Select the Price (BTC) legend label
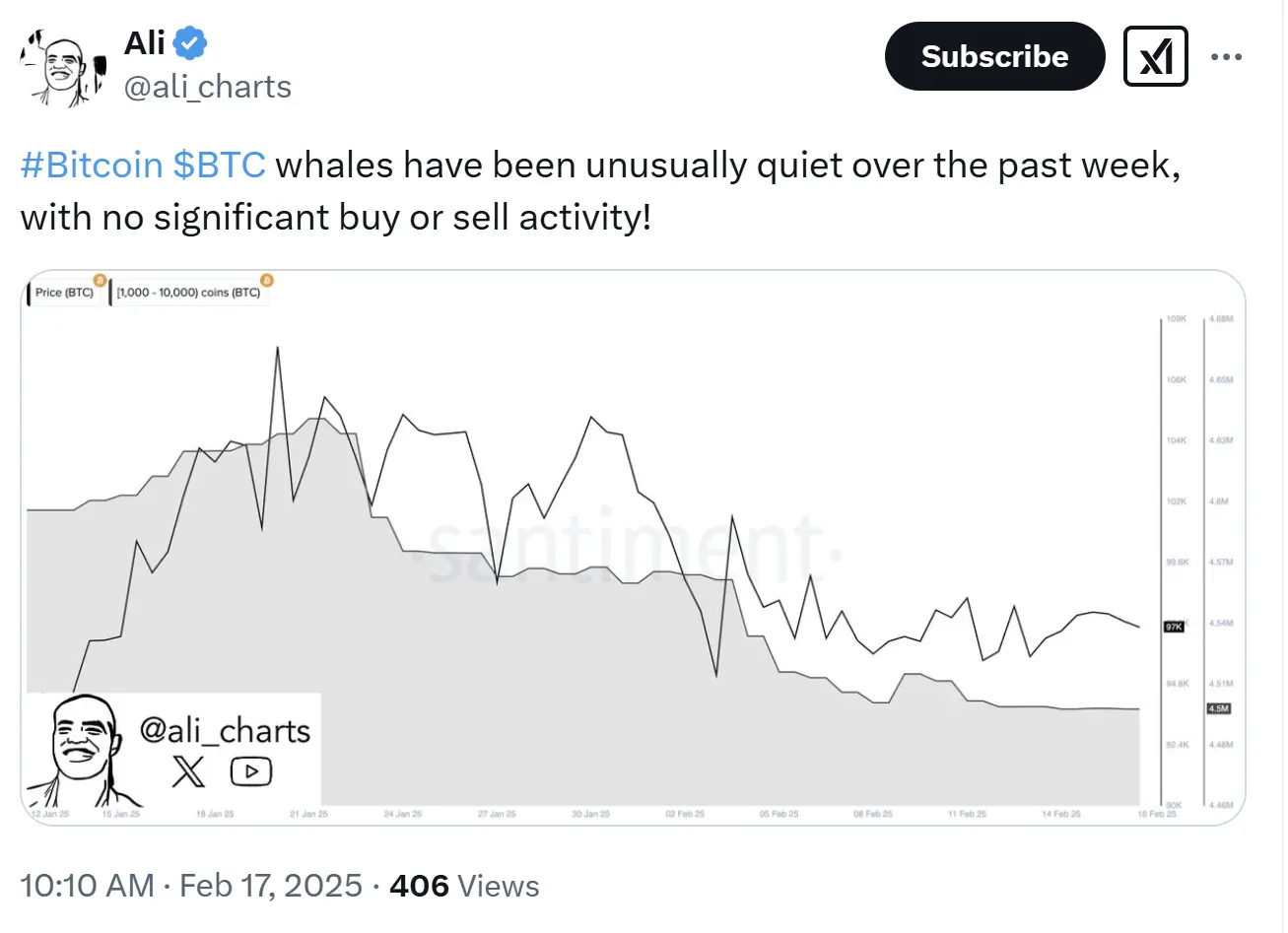1288x933 pixels. click(x=64, y=293)
